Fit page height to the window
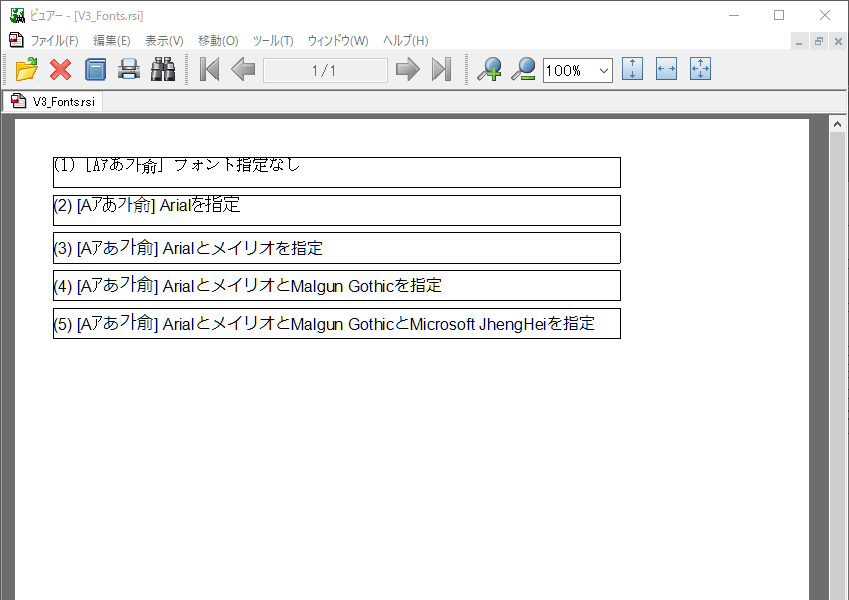This screenshot has height=600, width=849. (x=632, y=69)
